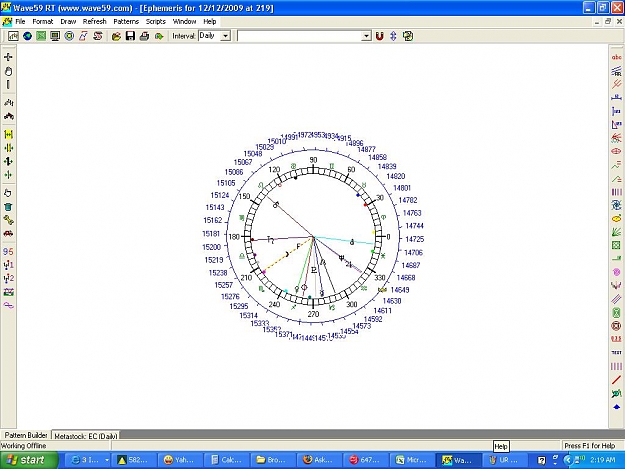Viewport: 625px width, 469px height.
Task: Open the Ask... Firefox taskbar button
Action: (320, 460)
